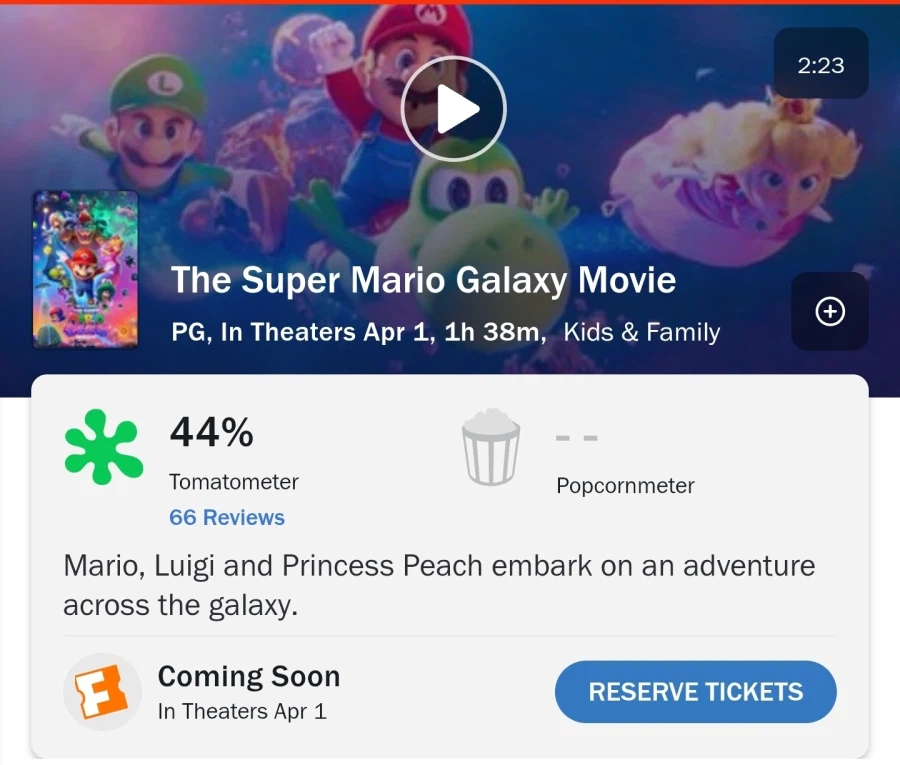Click In Theaters Apr 1 under Coming Soon
Viewport: 900px width, 765px height.
click(x=242, y=712)
